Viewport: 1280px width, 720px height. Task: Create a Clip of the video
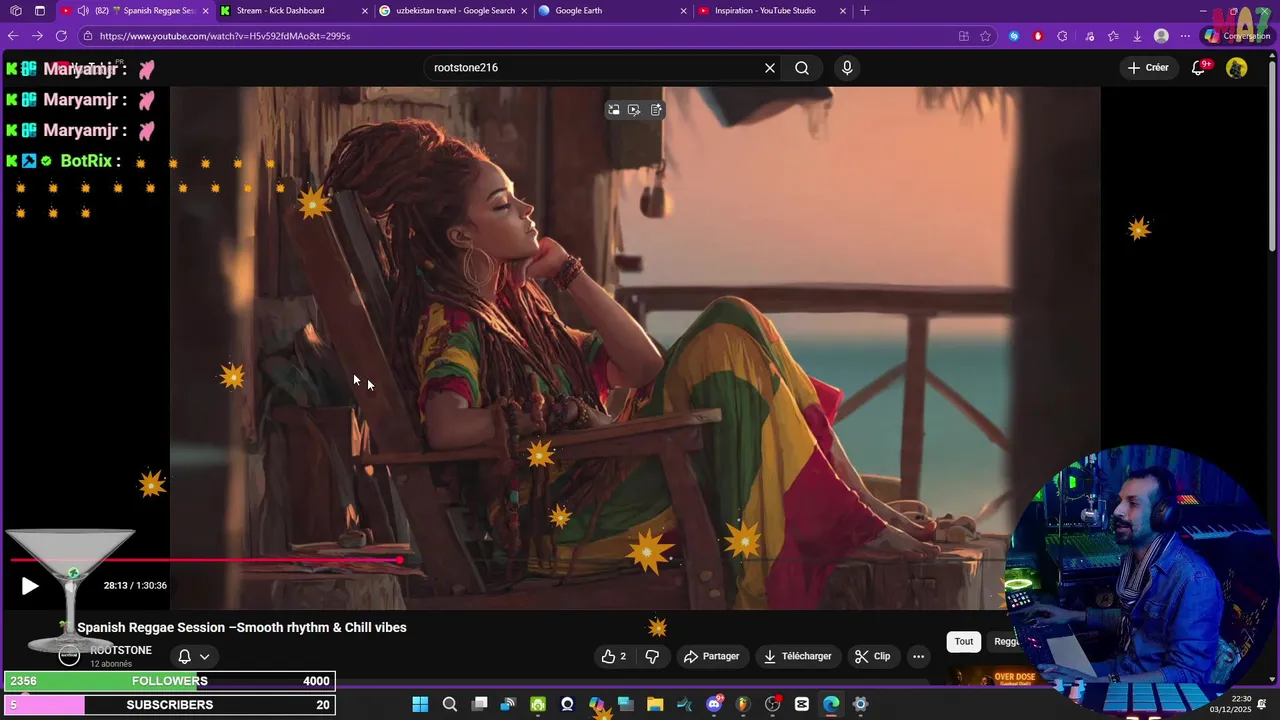point(872,656)
